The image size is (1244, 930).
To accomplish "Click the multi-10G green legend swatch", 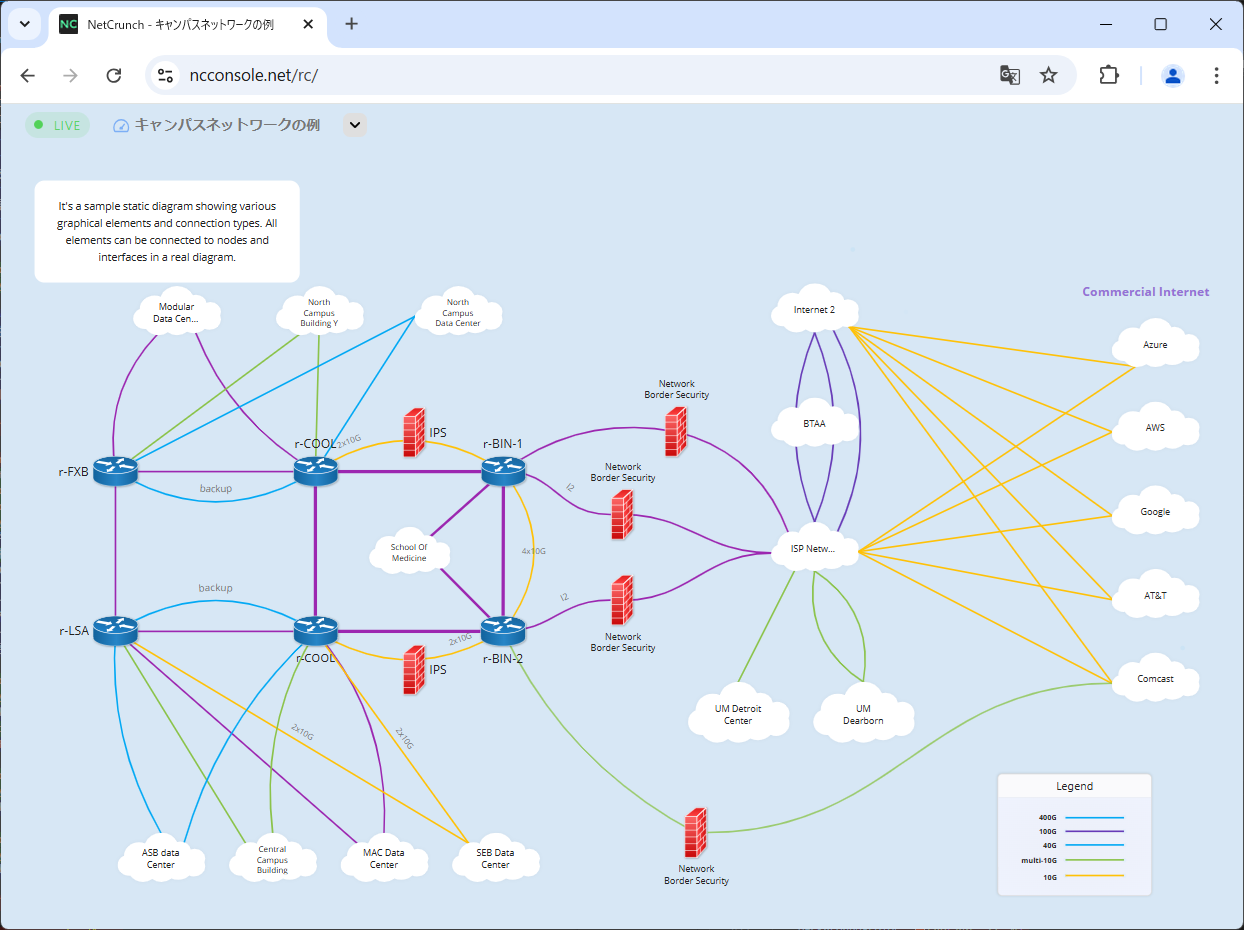I will [1094, 860].
